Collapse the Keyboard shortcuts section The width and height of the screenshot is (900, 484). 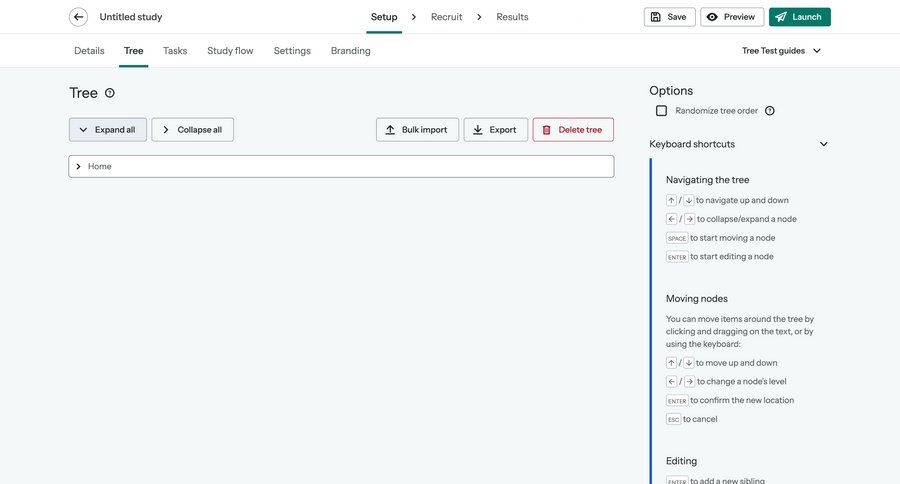(824, 144)
